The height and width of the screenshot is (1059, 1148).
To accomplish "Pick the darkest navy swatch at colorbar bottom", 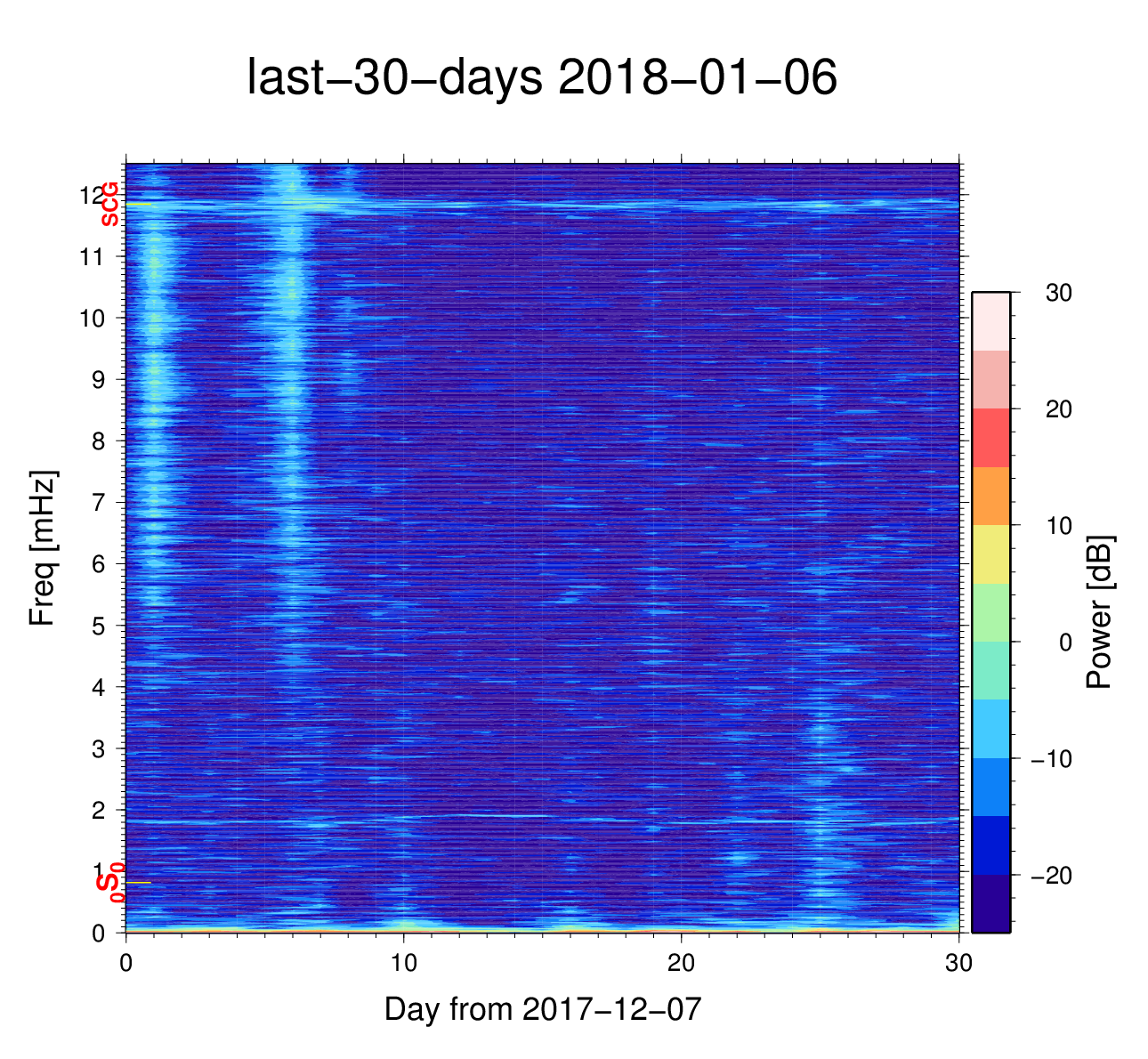I will tap(990, 903).
